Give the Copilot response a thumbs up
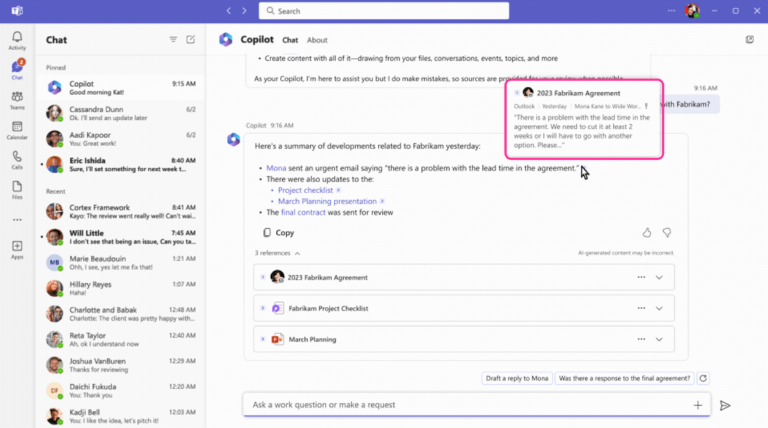 [647, 232]
